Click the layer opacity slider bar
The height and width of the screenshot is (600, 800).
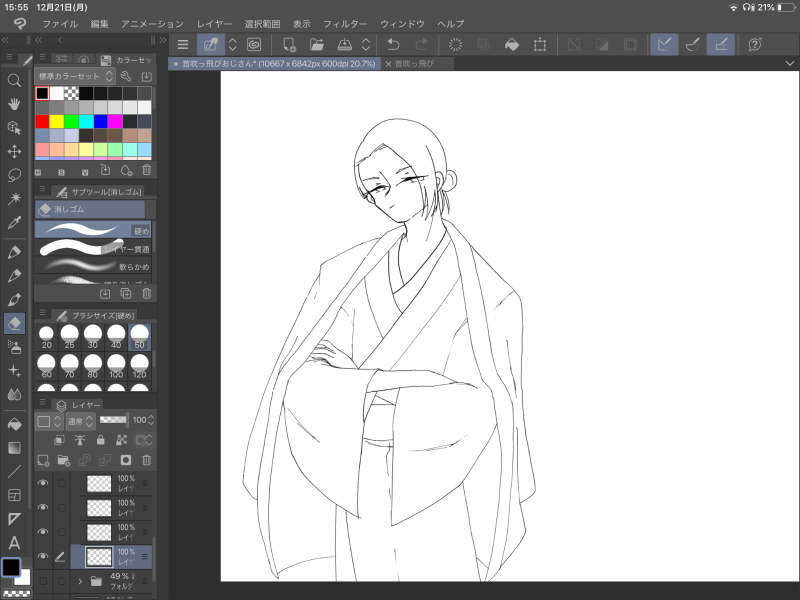tap(113, 420)
